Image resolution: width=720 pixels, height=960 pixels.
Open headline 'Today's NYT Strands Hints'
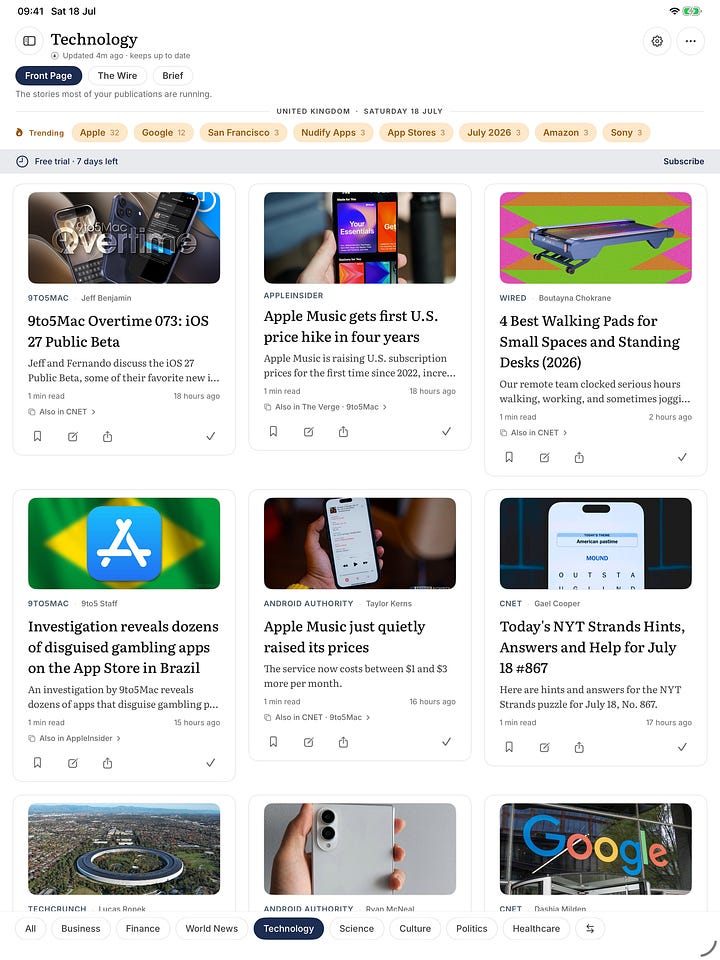[x=592, y=647]
